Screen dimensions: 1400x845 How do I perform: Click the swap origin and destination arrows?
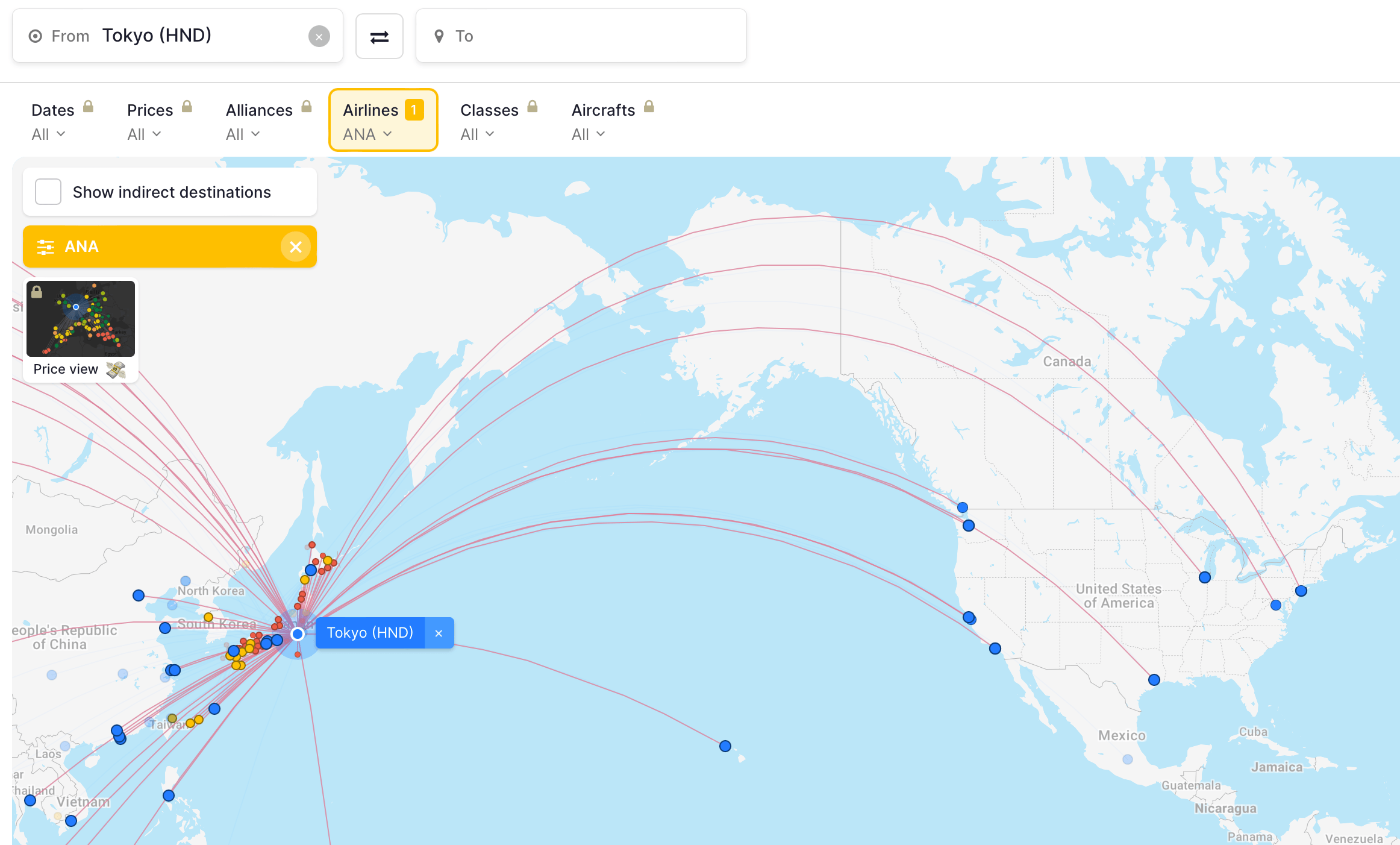click(379, 37)
